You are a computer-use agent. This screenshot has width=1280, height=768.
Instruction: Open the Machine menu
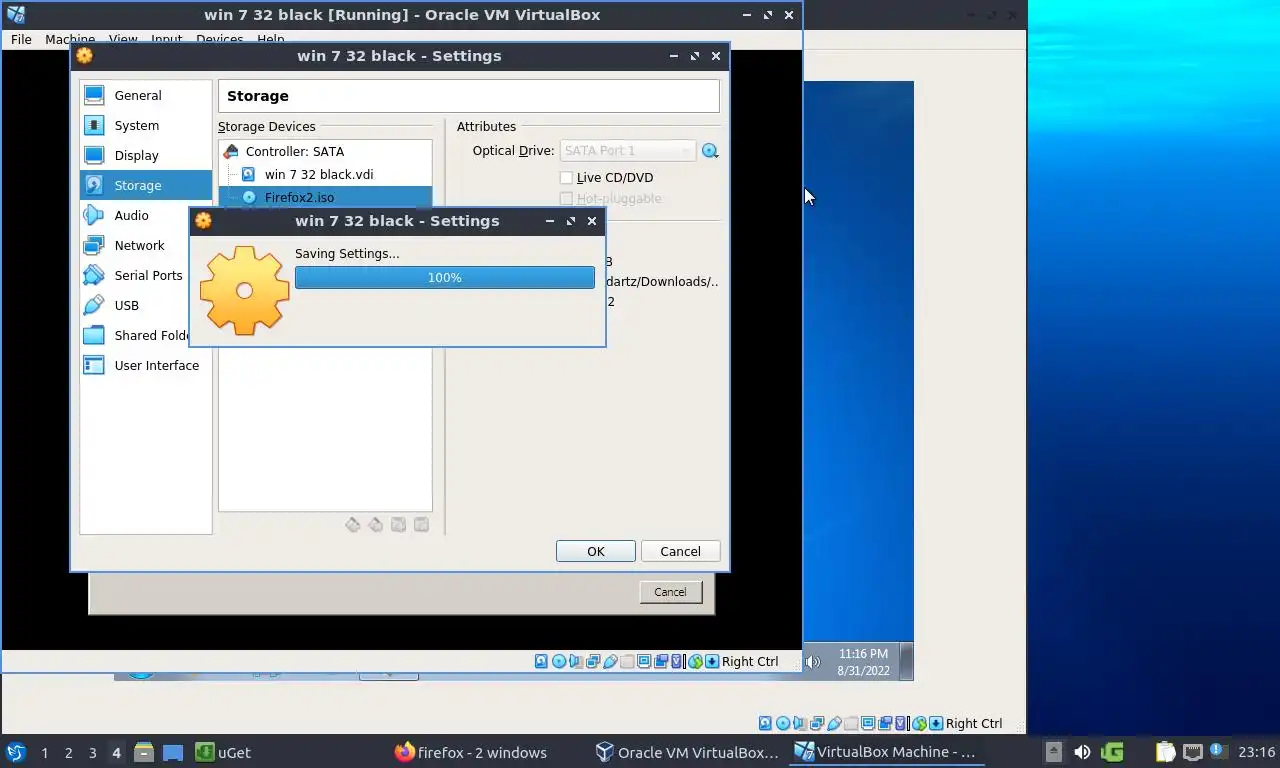pos(70,39)
